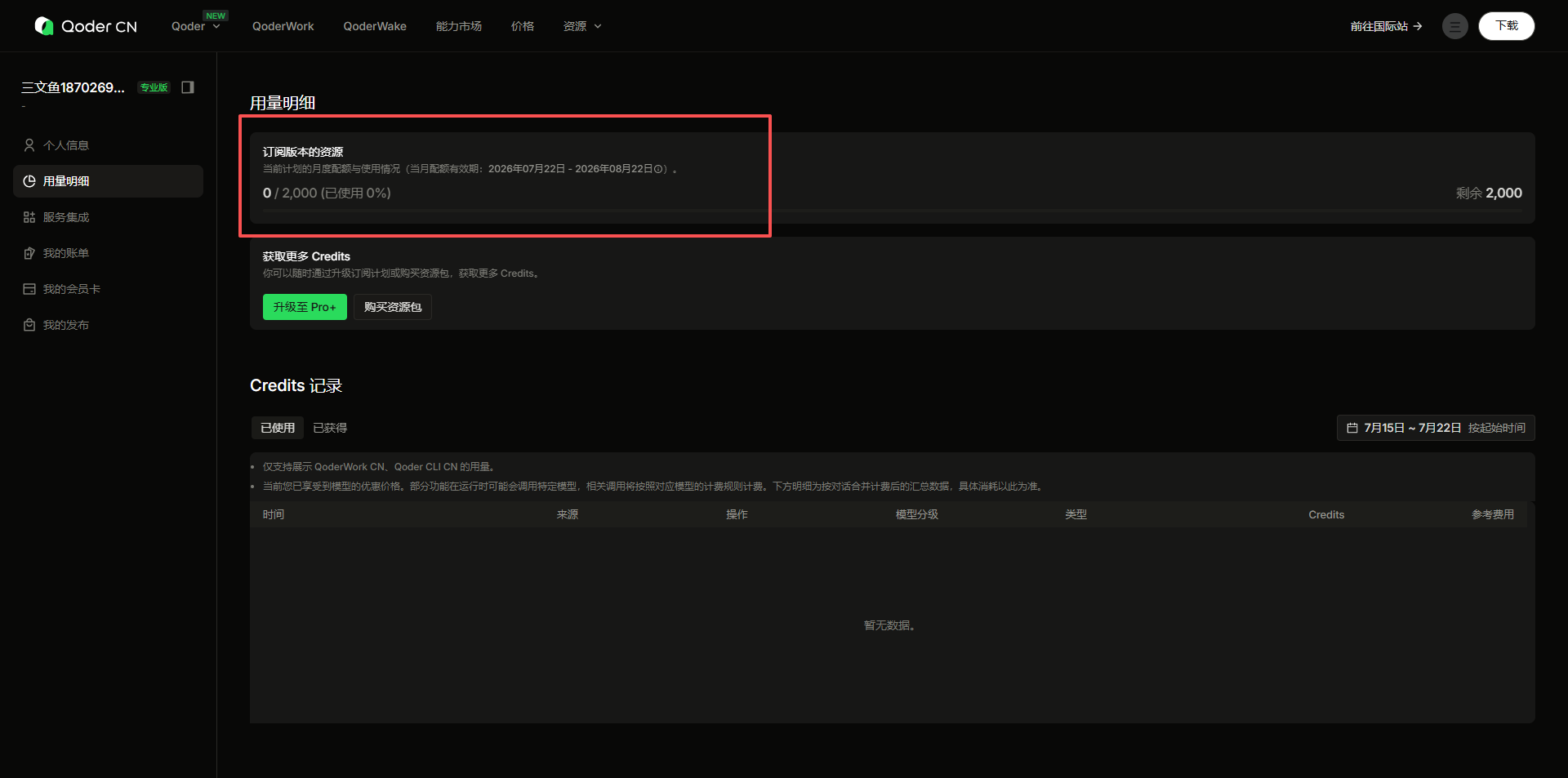Click the info icon after 2026年08月22日

[x=658, y=169]
